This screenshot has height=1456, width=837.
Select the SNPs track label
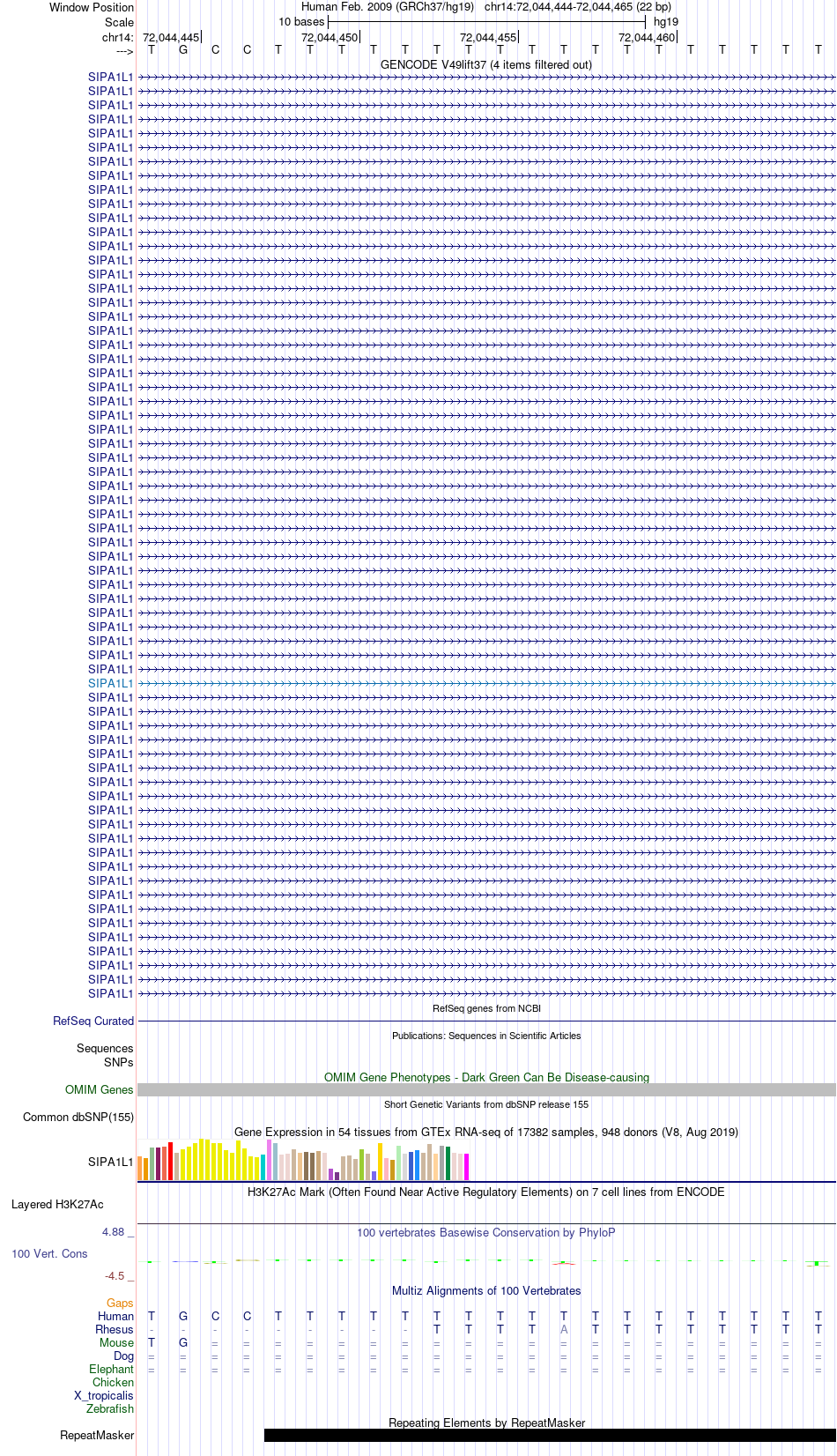point(119,1062)
